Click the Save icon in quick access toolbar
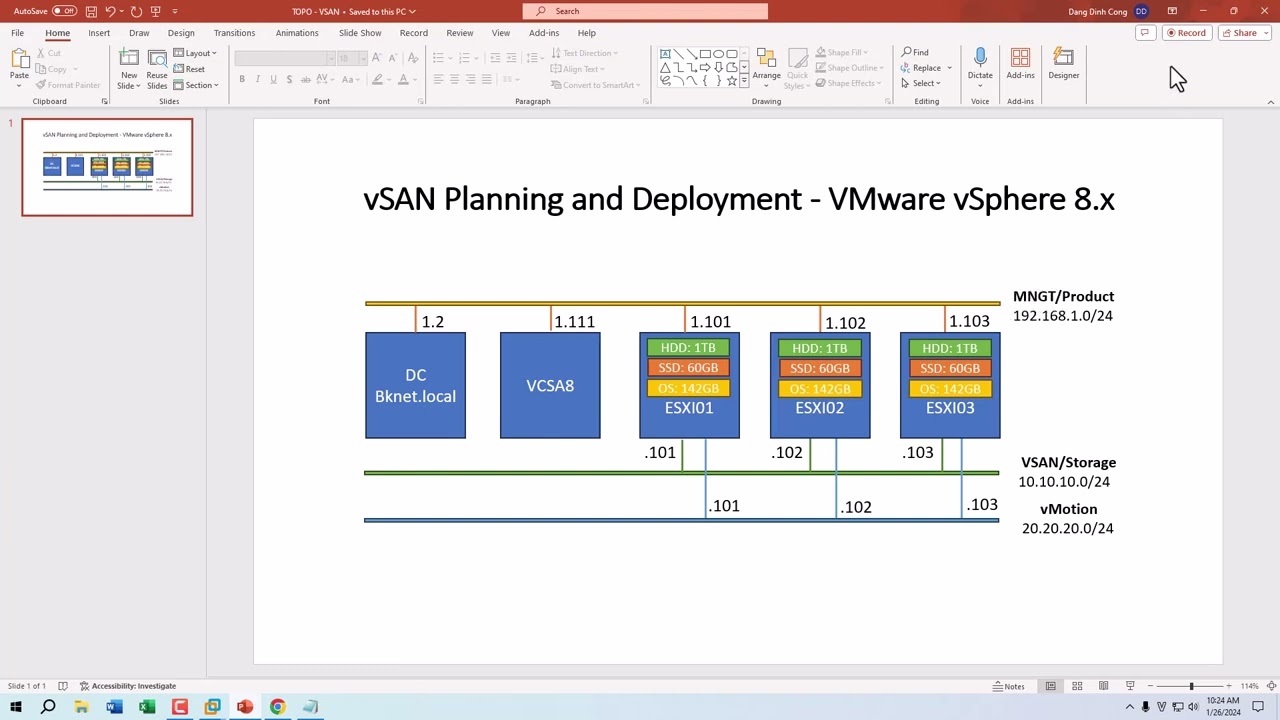 91,11
